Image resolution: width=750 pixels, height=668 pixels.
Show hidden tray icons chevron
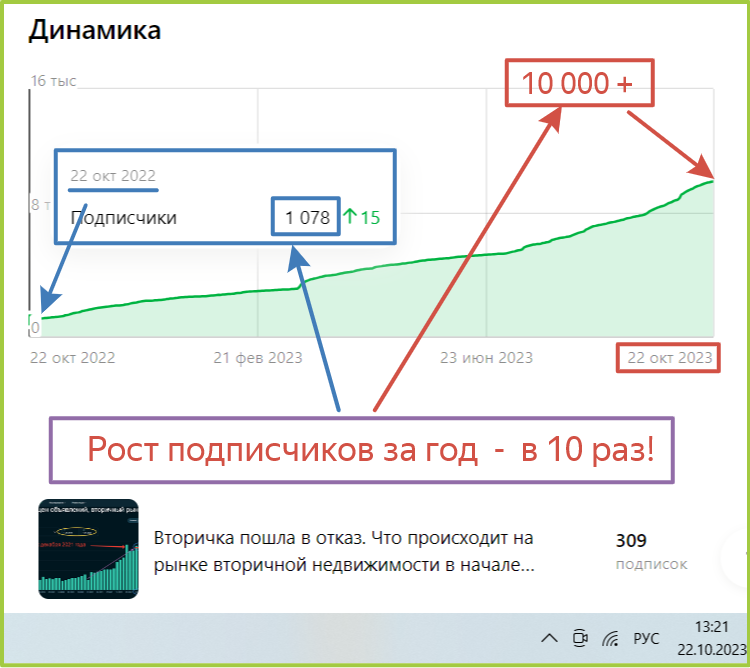pos(549,638)
